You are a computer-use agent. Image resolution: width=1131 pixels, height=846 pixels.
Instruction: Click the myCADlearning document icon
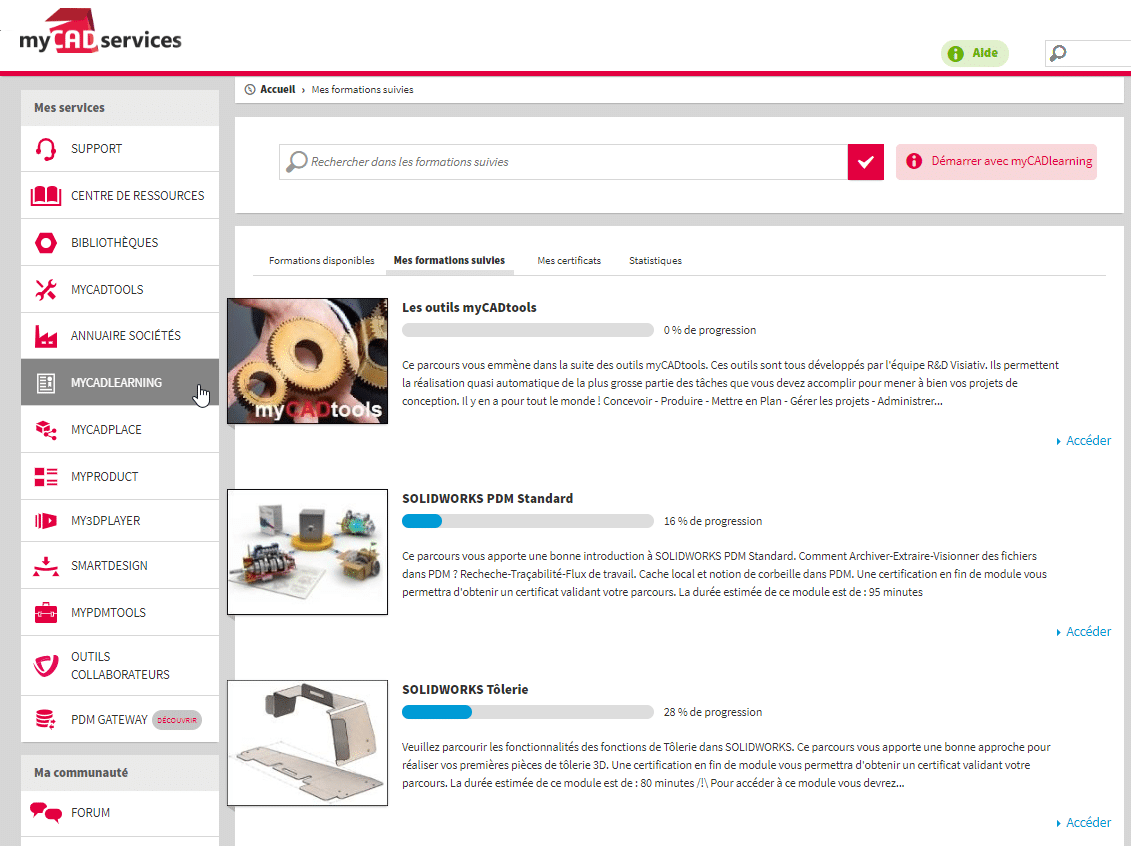click(45, 383)
